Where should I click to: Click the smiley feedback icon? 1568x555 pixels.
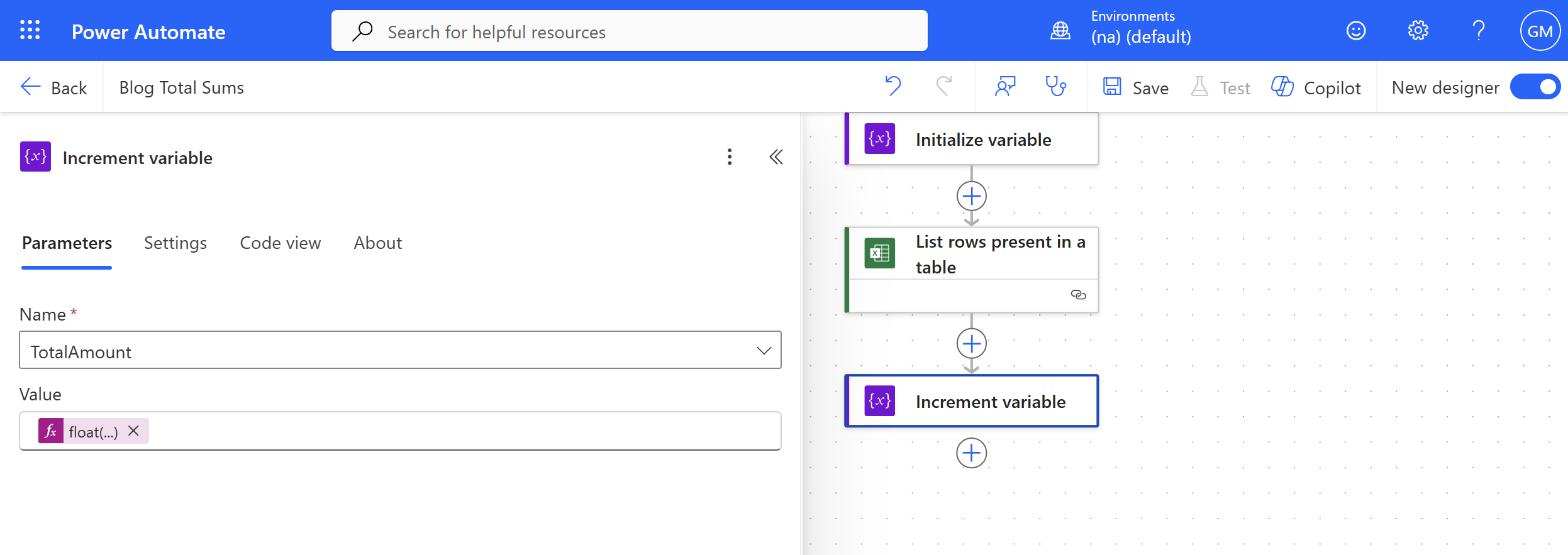(1356, 30)
